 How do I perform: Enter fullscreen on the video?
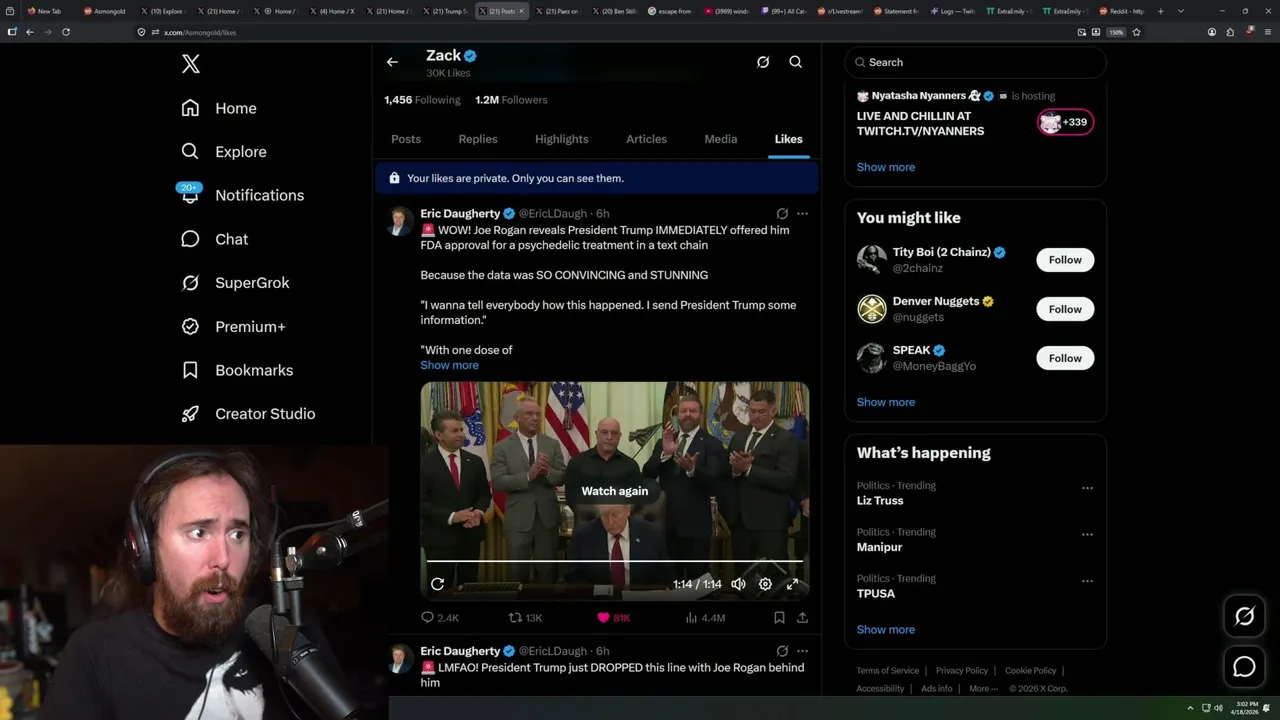tap(792, 584)
